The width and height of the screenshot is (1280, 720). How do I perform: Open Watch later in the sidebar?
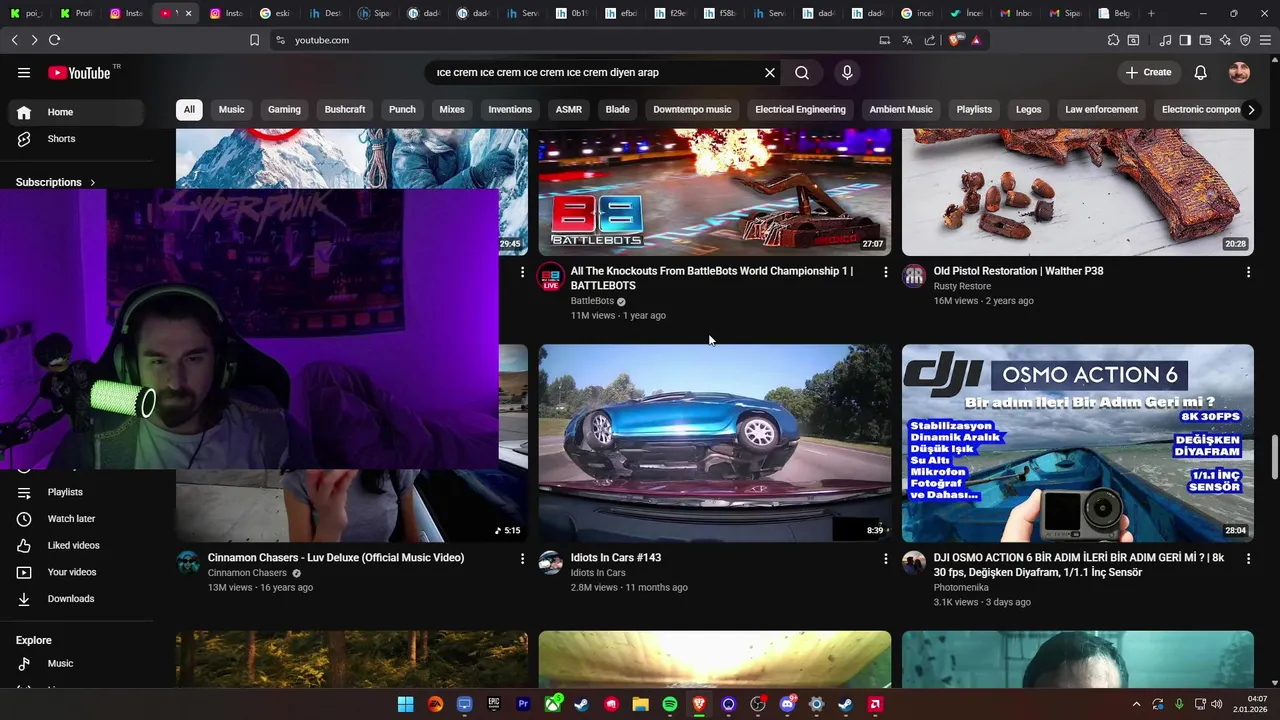click(77, 519)
